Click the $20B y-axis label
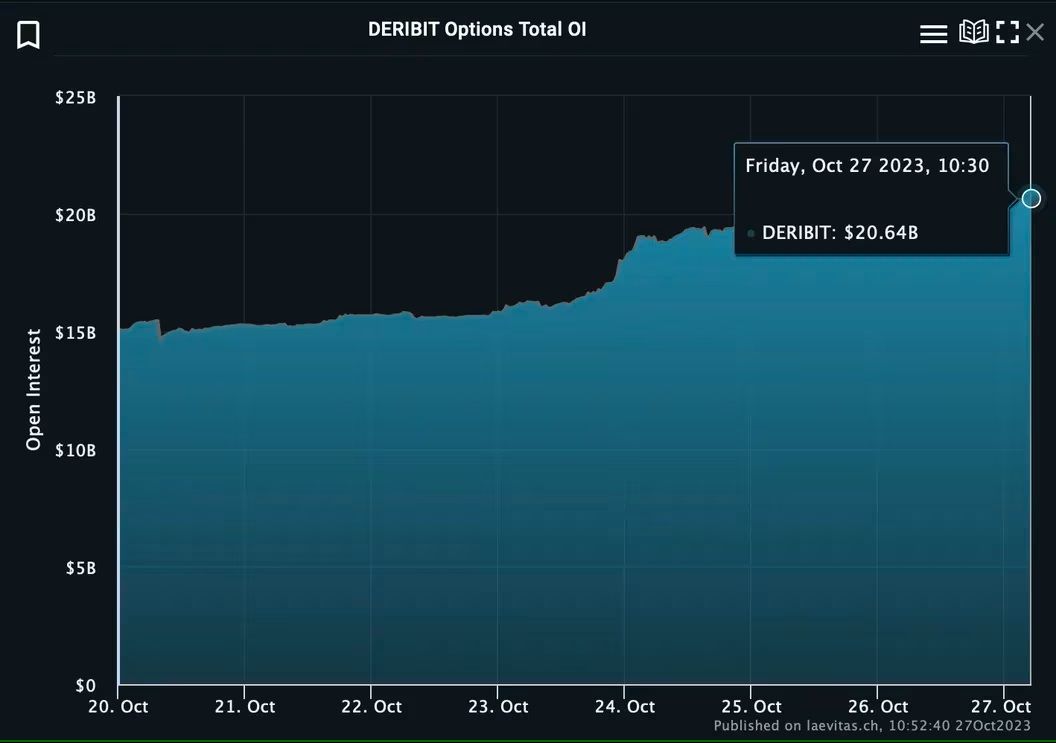Screen dimensions: 1056x743 [75, 216]
